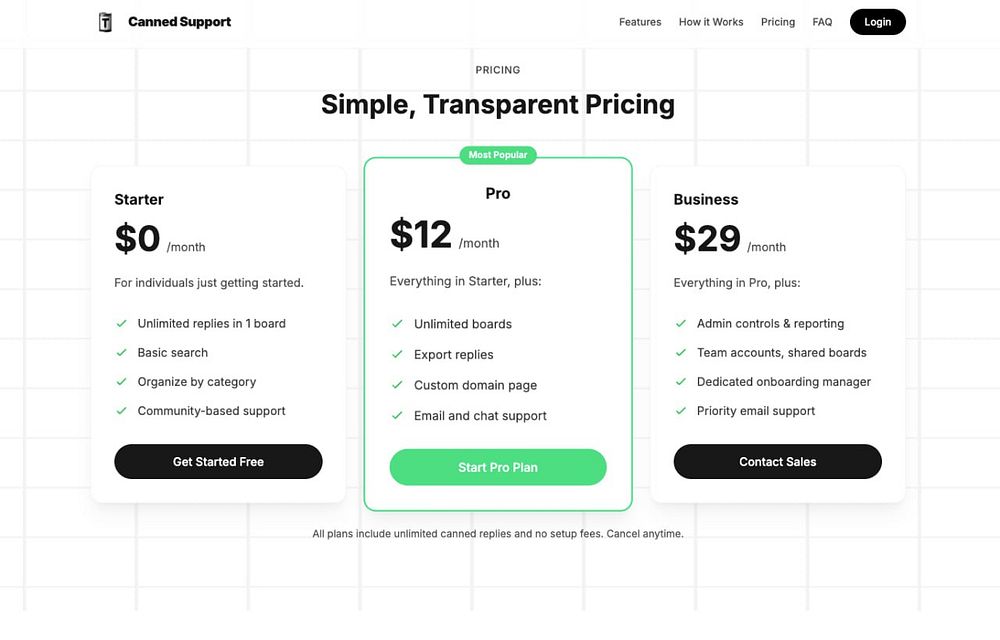Click checkmark next to Priority email support
The height and width of the screenshot is (640, 1000).
[681, 410]
